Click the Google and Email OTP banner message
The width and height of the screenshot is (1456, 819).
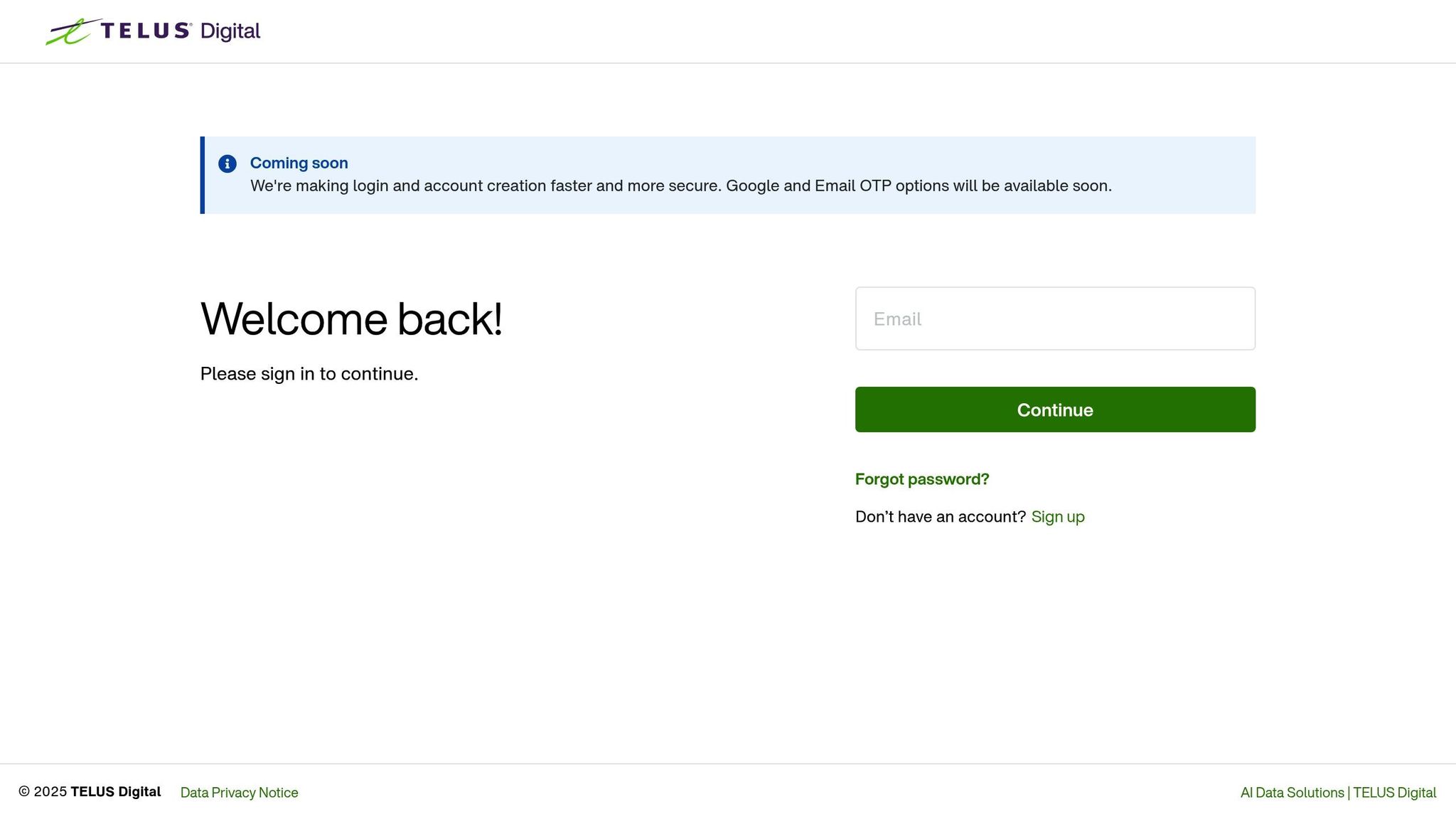[681, 186]
